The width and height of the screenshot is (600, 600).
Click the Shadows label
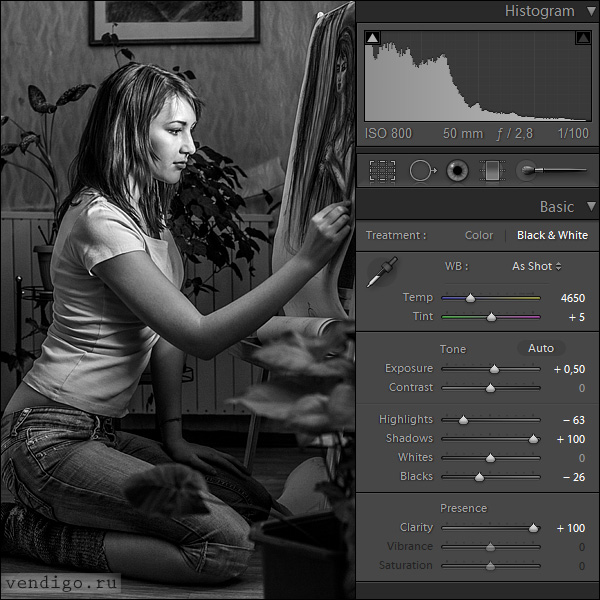pos(409,439)
